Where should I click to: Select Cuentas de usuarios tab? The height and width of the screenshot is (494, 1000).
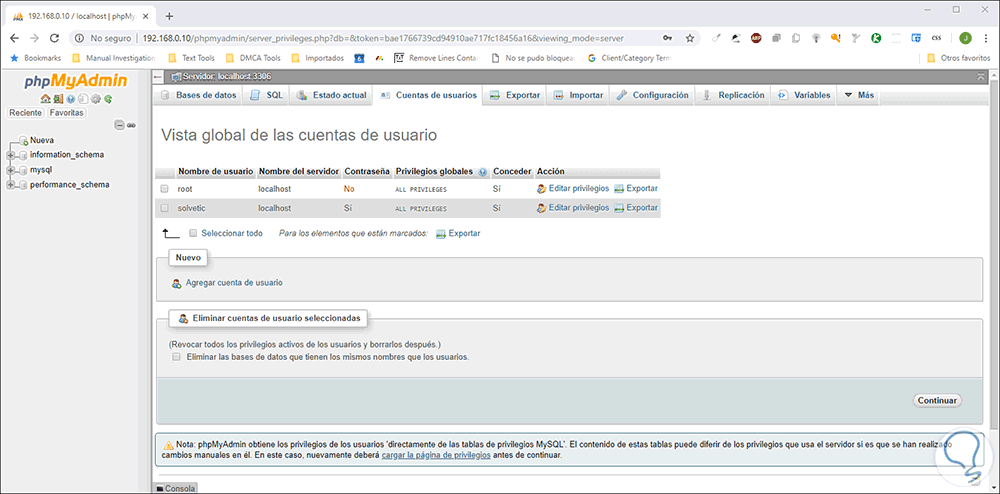(428, 95)
